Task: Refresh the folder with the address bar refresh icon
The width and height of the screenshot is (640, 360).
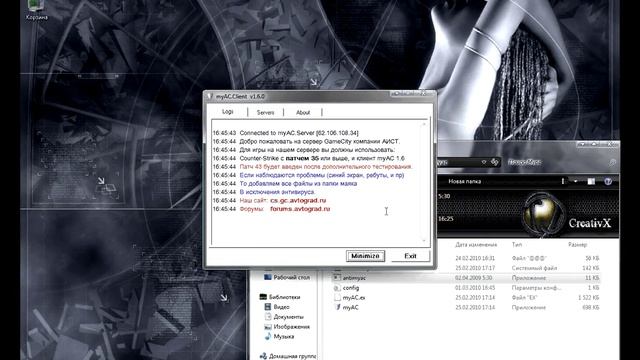Action: (x=495, y=162)
